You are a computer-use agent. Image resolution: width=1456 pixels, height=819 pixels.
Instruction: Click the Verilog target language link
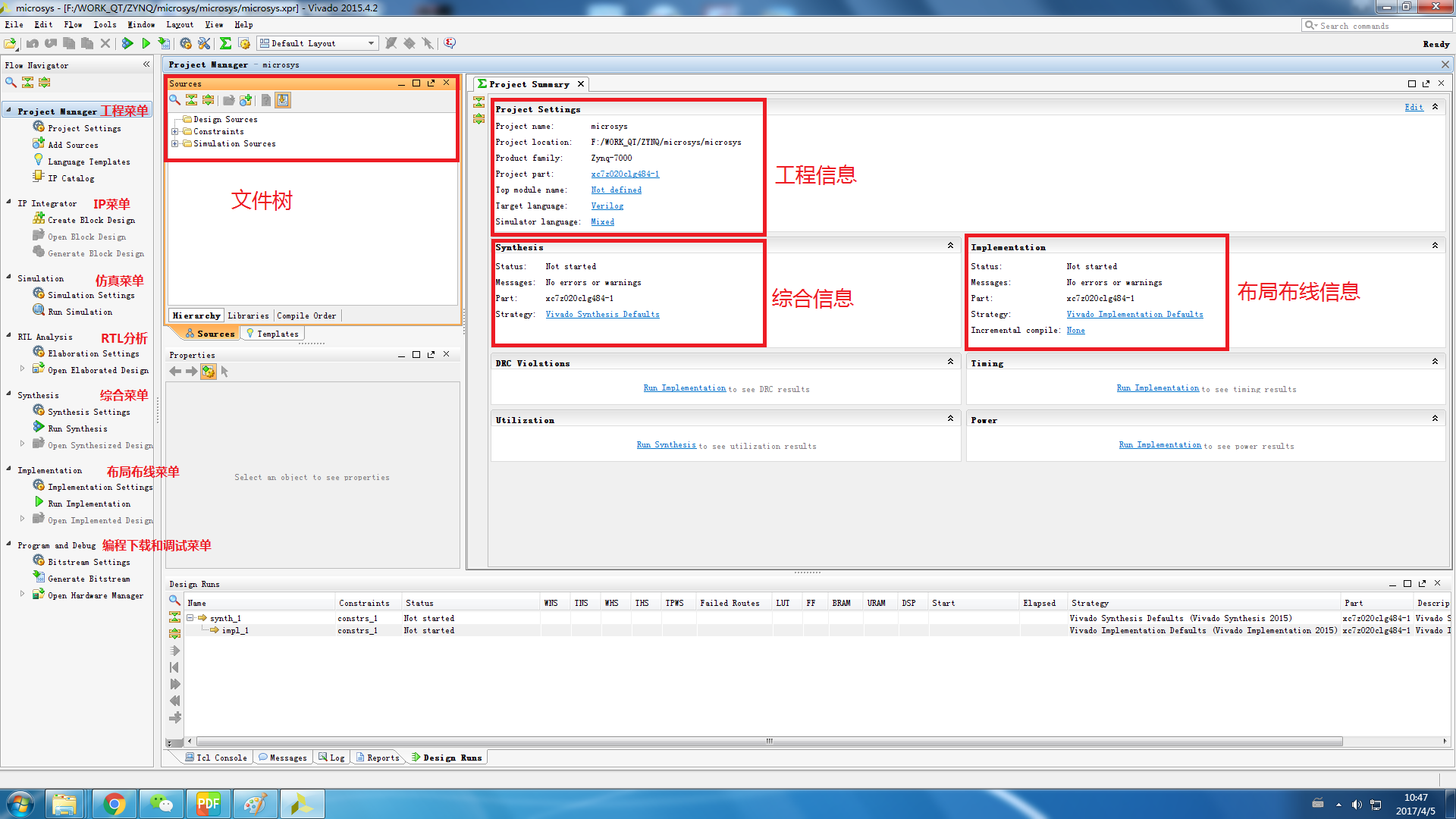pos(607,206)
